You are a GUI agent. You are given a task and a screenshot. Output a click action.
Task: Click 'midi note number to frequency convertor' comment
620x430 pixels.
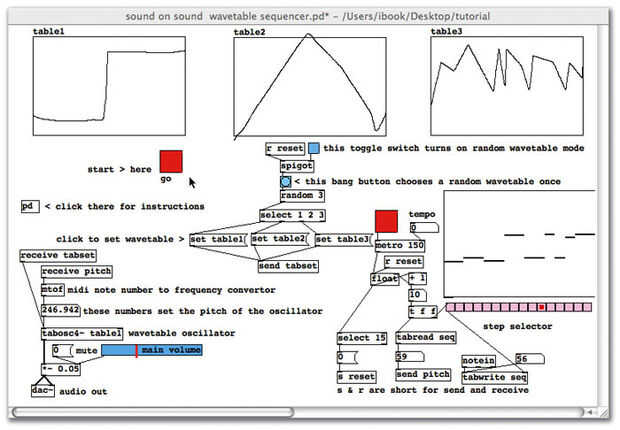pyautogui.click(x=172, y=290)
